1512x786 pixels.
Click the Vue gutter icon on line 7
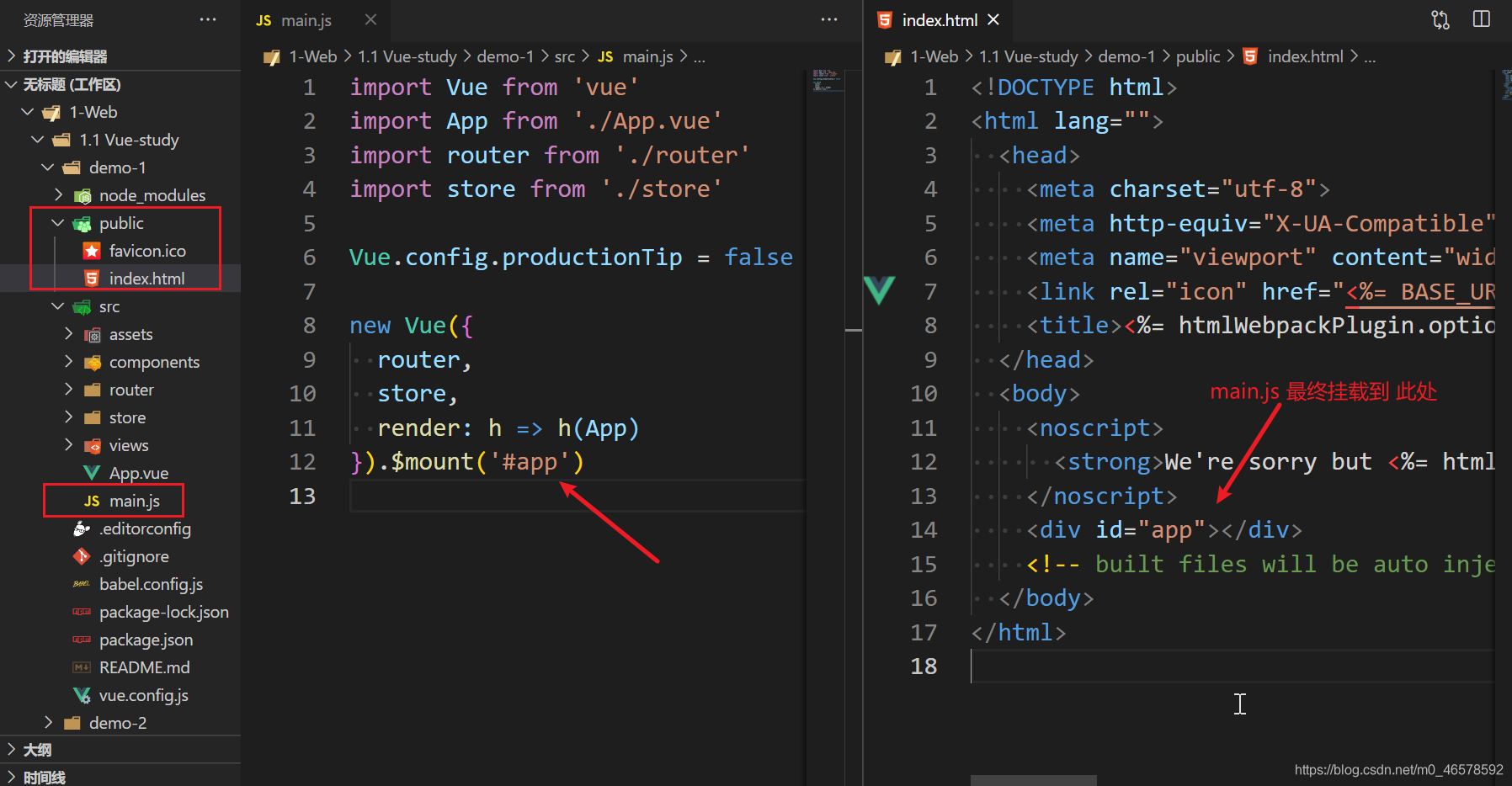click(879, 290)
